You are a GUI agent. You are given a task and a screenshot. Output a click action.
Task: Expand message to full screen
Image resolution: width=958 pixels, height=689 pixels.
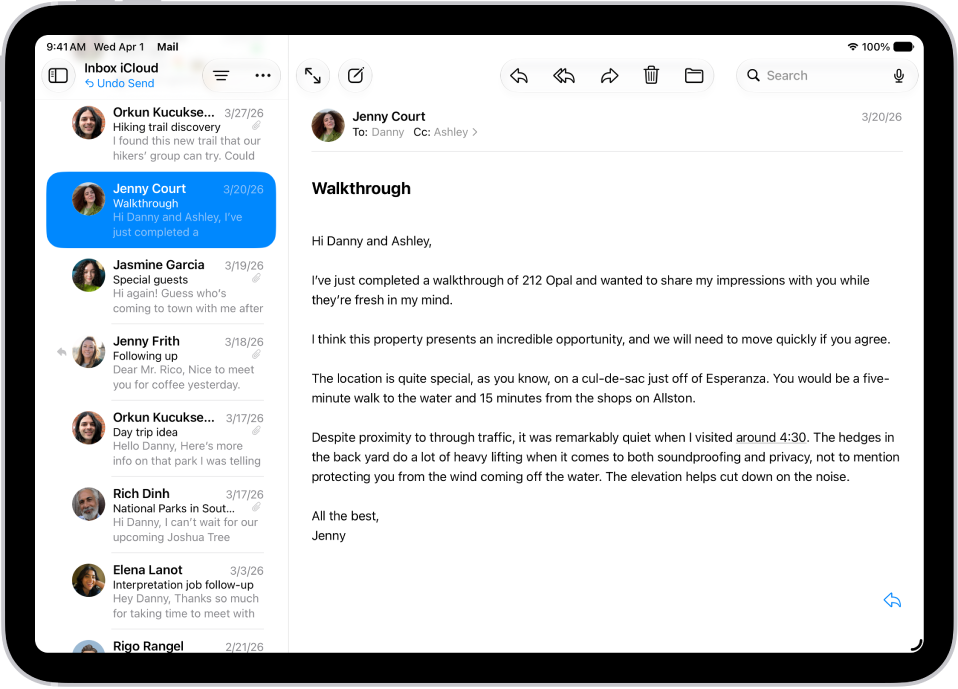(313, 75)
